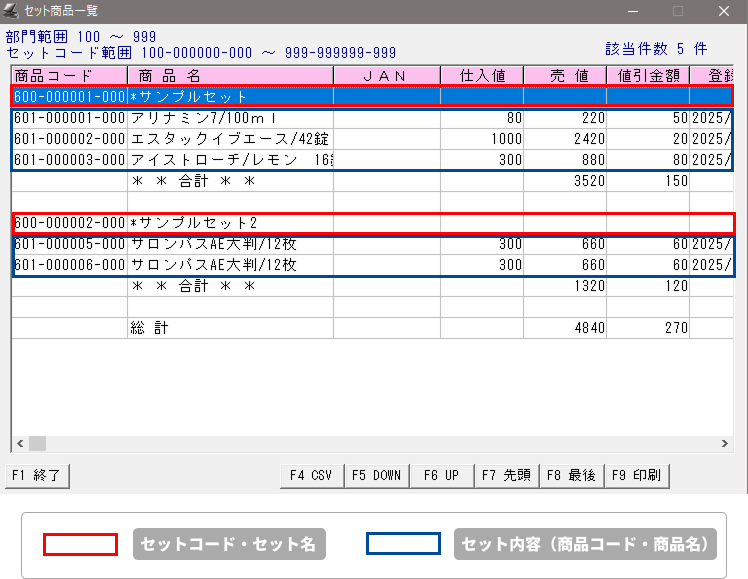
Task: Select the アリナミン7/100ml product row
Action: point(230,118)
